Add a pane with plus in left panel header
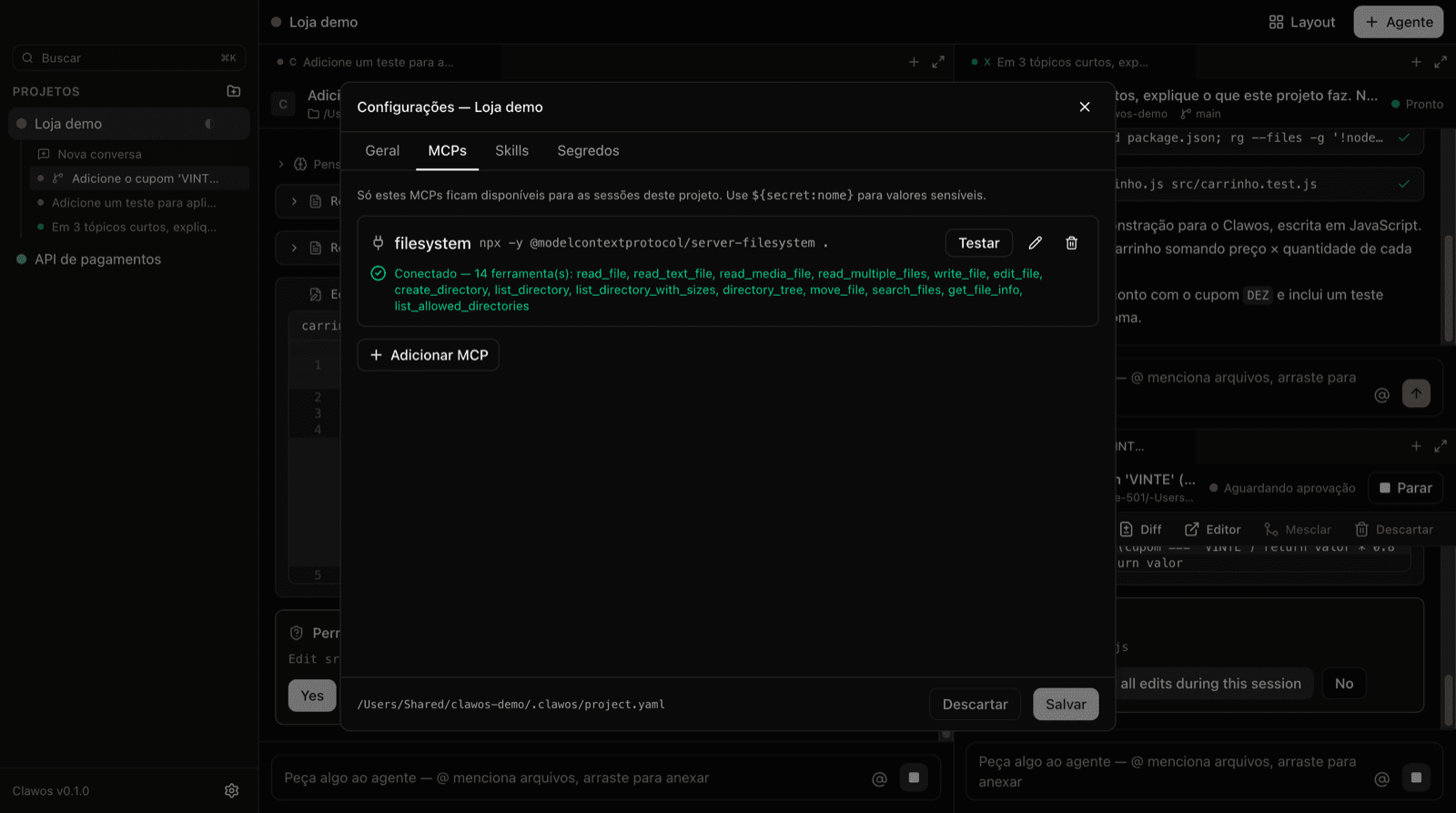Viewport: 1456px width, 813px height. click(x=914, y=62)
